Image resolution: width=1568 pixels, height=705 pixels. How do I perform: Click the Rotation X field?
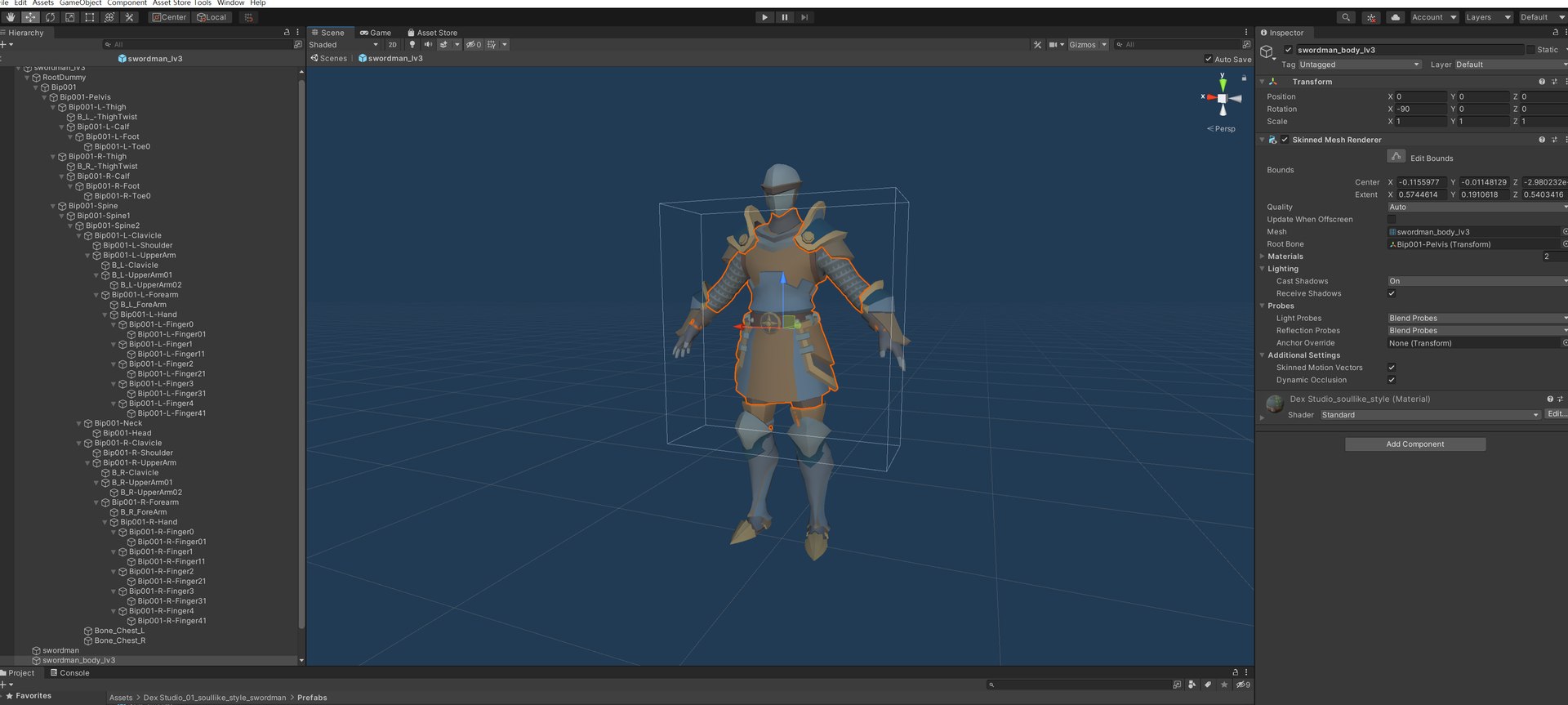1421,109
